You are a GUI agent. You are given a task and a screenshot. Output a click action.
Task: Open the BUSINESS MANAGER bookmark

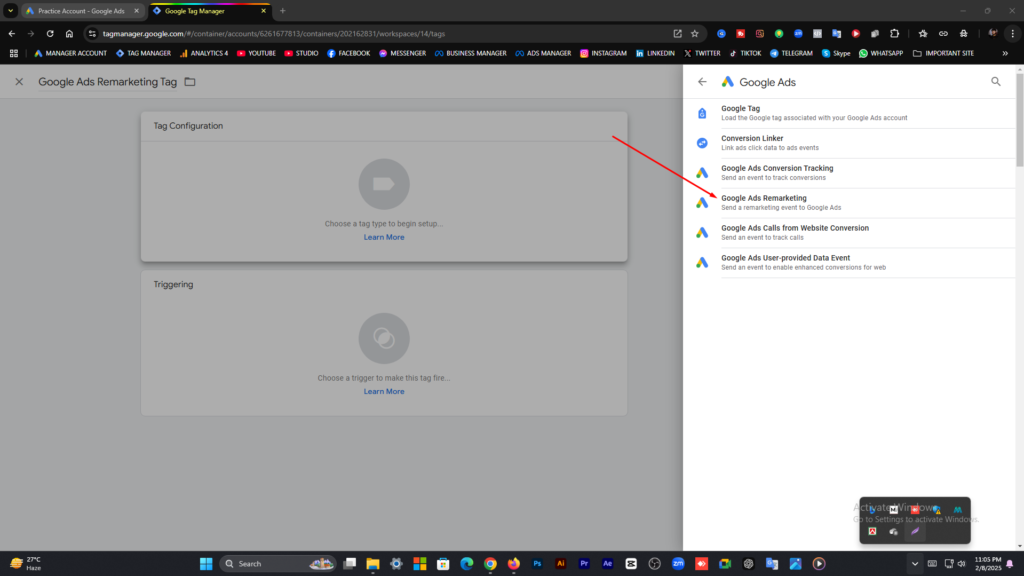(470, 54)
